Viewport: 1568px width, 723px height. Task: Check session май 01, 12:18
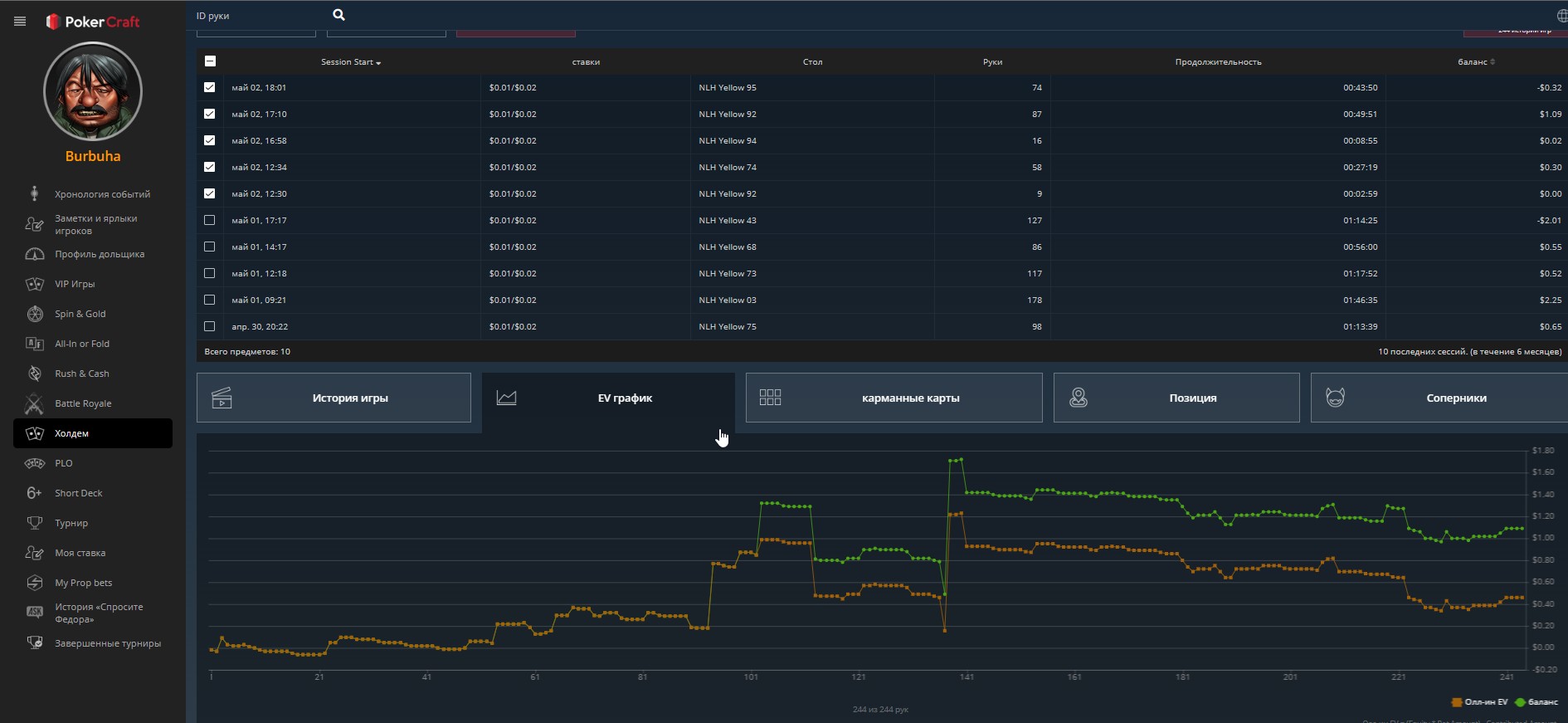(210, 273)
